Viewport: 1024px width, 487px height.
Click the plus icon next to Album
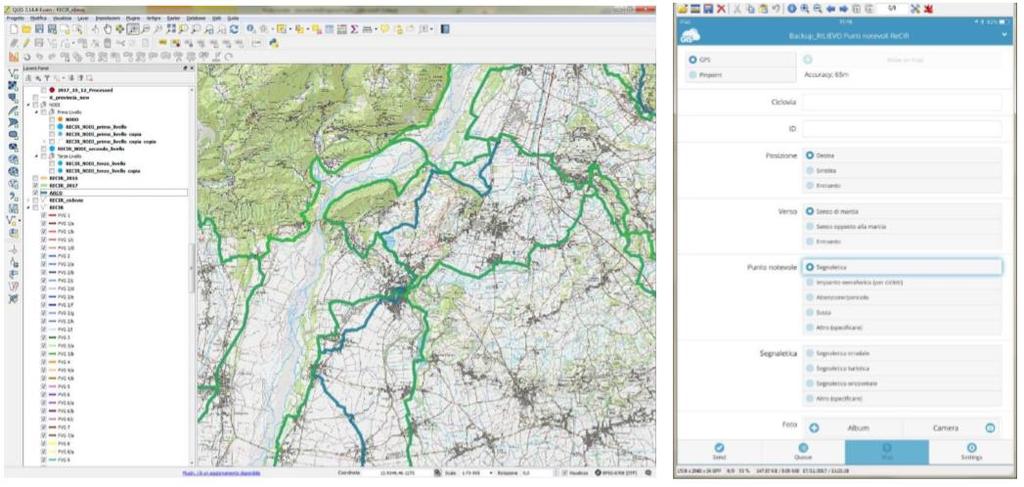[814, 428]
